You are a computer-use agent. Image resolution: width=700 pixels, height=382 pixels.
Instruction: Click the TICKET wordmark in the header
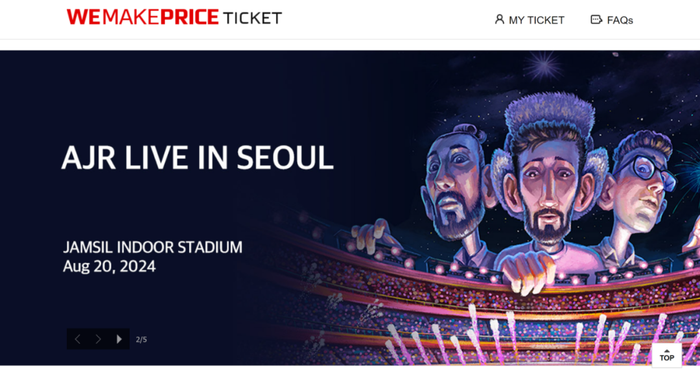[x=252, y=18]
